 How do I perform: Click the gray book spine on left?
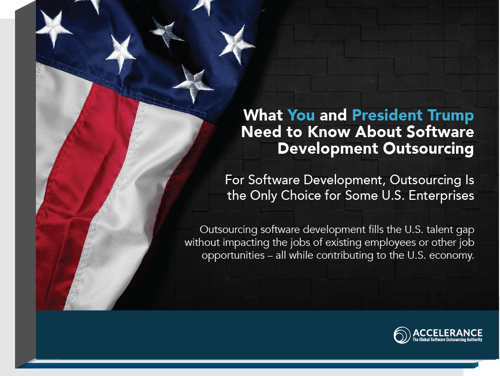[x=25, y=187]
